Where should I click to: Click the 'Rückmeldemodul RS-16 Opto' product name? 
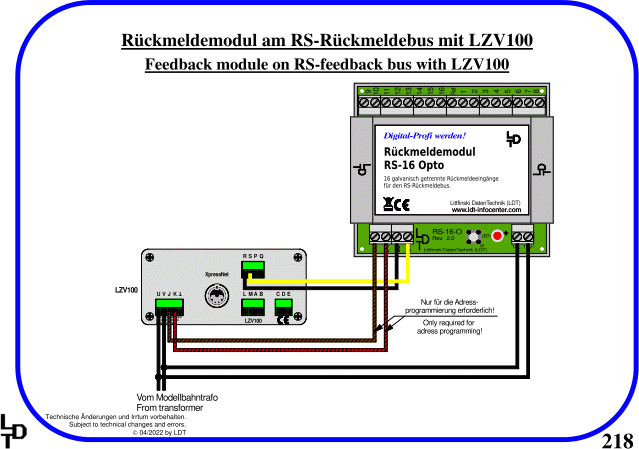click(430, 158)
